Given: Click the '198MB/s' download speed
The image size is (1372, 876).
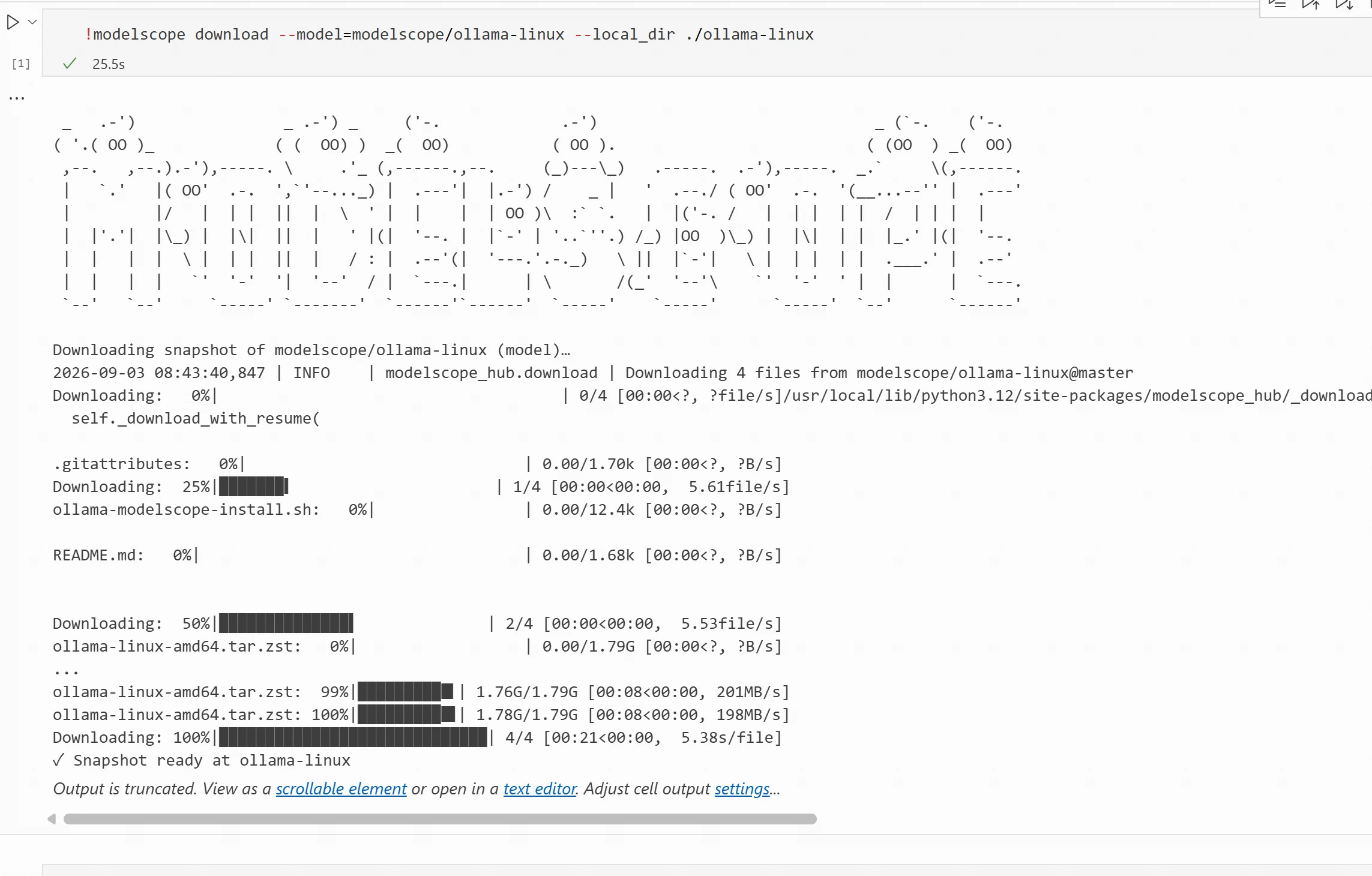Looking at the screenshot, I should tap(749, 715).
